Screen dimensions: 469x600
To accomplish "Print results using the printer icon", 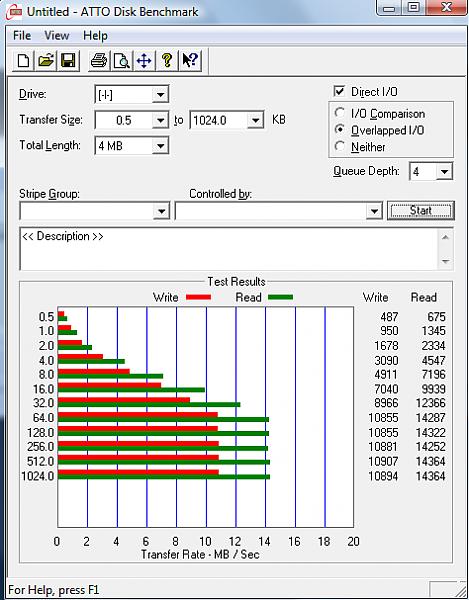I will (99, 60).
